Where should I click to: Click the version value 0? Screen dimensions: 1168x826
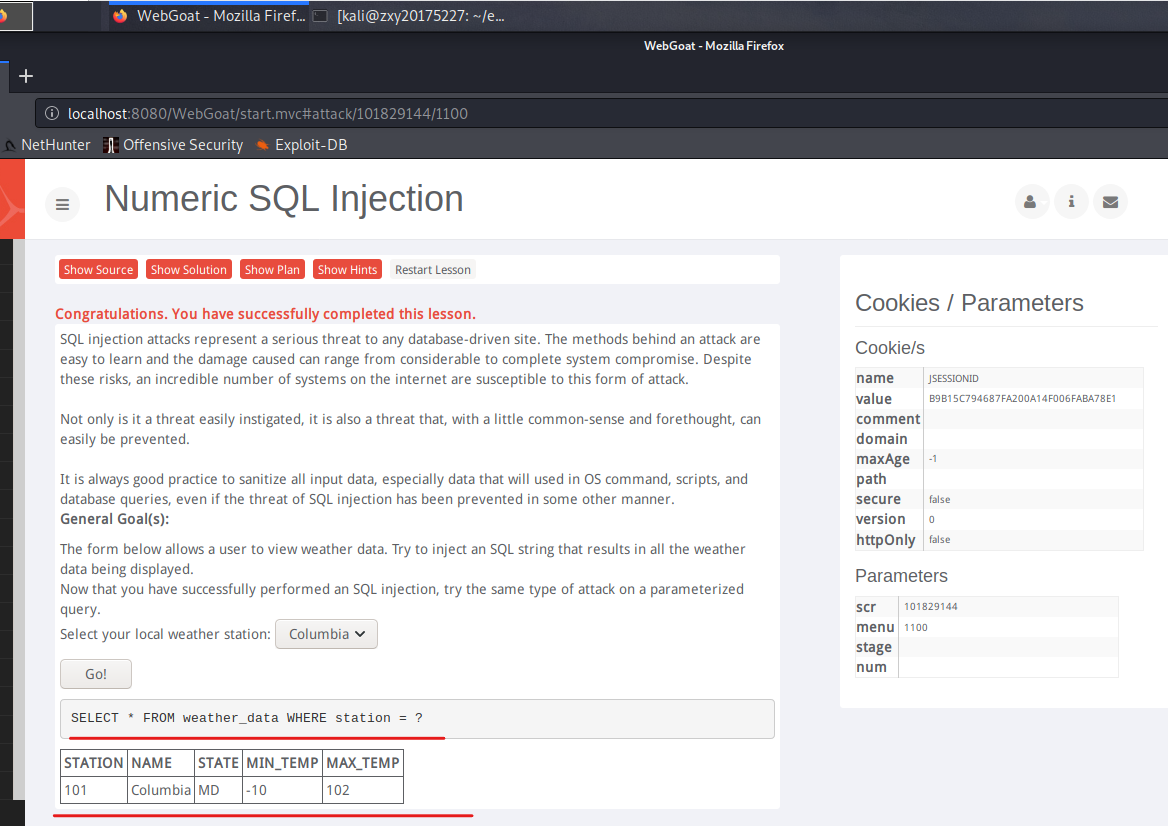(931, 519)
